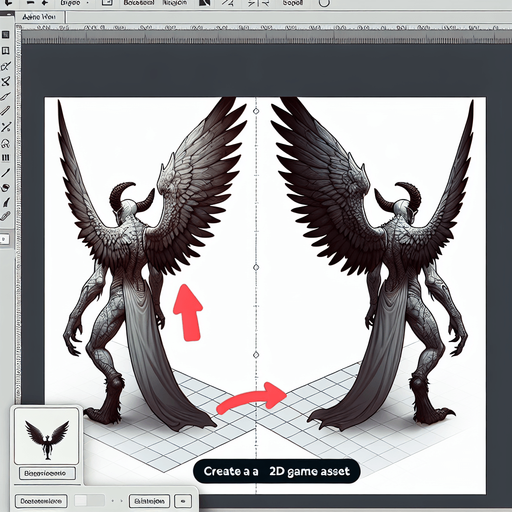The width and height of the screenshot is (512, 512).
Task: Select the ruler-shaped tool in left toolbar
Action: tap(6, 111)
